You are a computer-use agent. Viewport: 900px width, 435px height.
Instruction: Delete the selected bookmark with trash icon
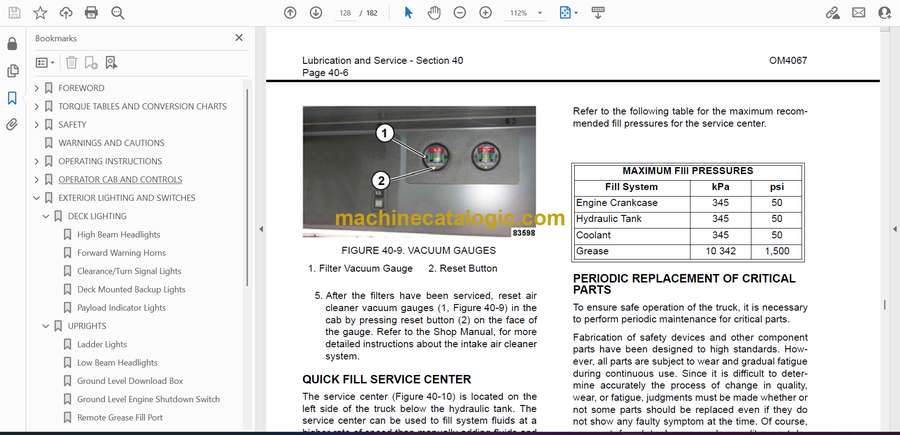click(71, 63)
